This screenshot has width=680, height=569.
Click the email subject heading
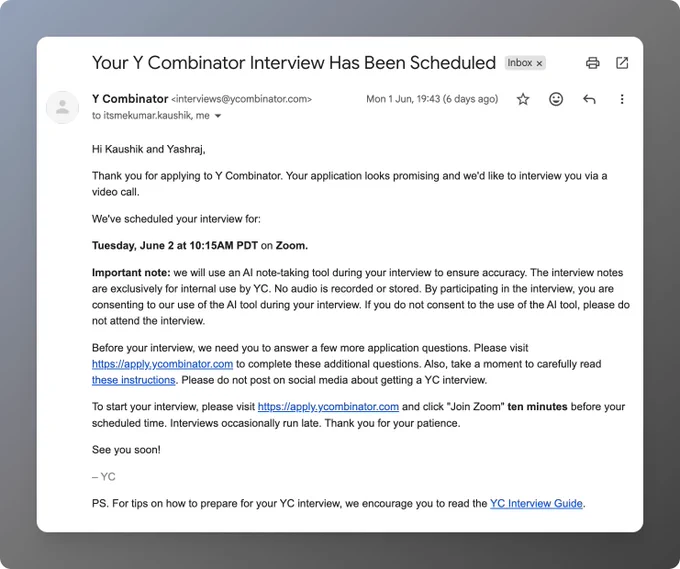294,63
